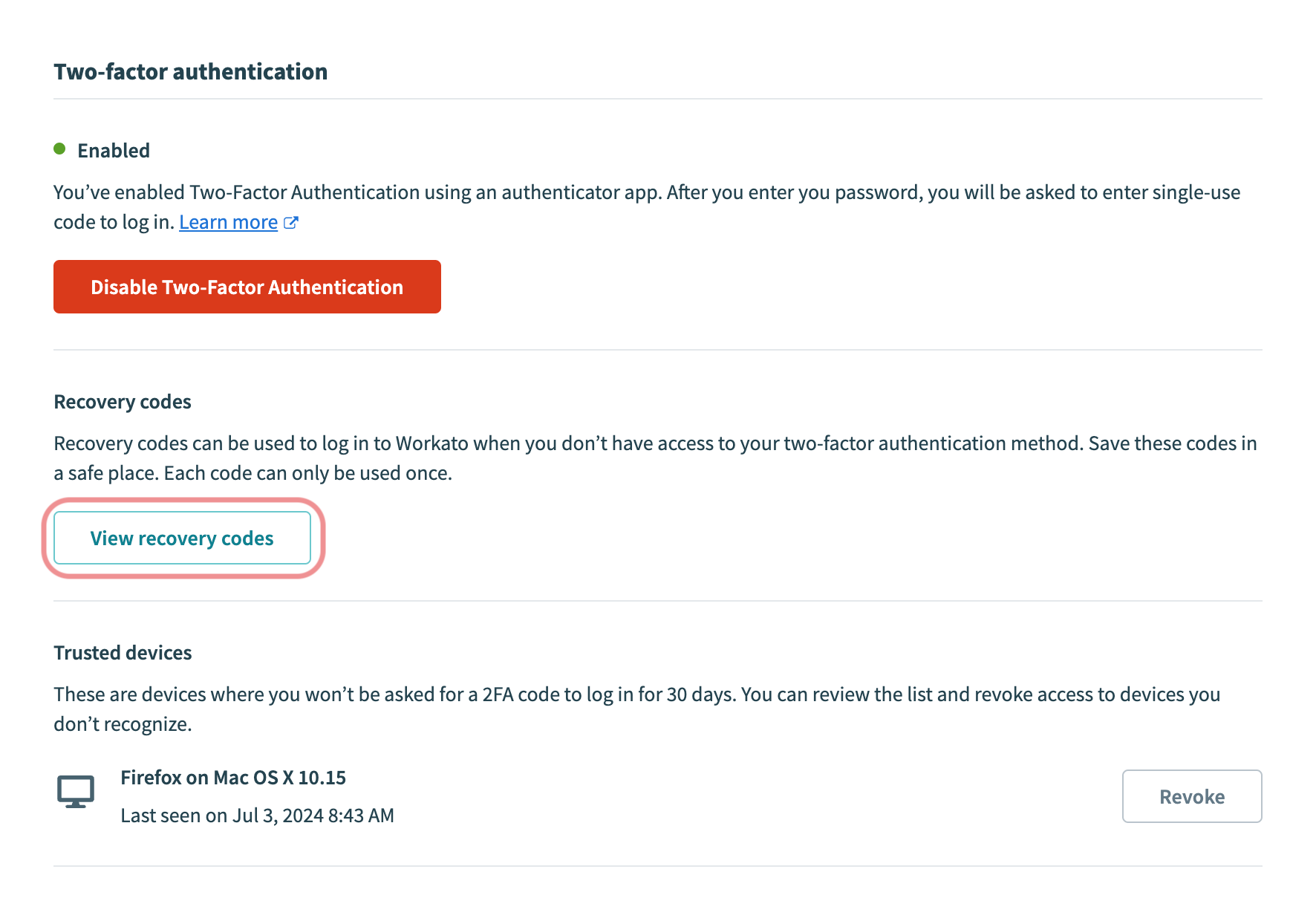Select the Trusted devices section heading

123,653
